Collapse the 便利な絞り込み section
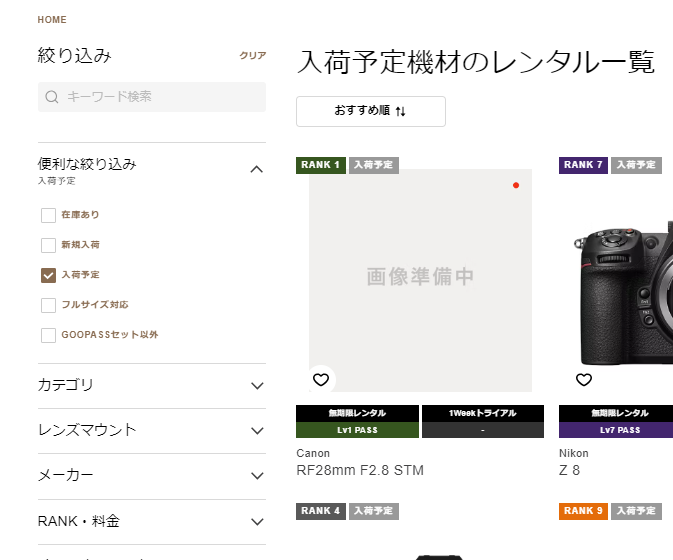673x560 pixels. point(257,170)
